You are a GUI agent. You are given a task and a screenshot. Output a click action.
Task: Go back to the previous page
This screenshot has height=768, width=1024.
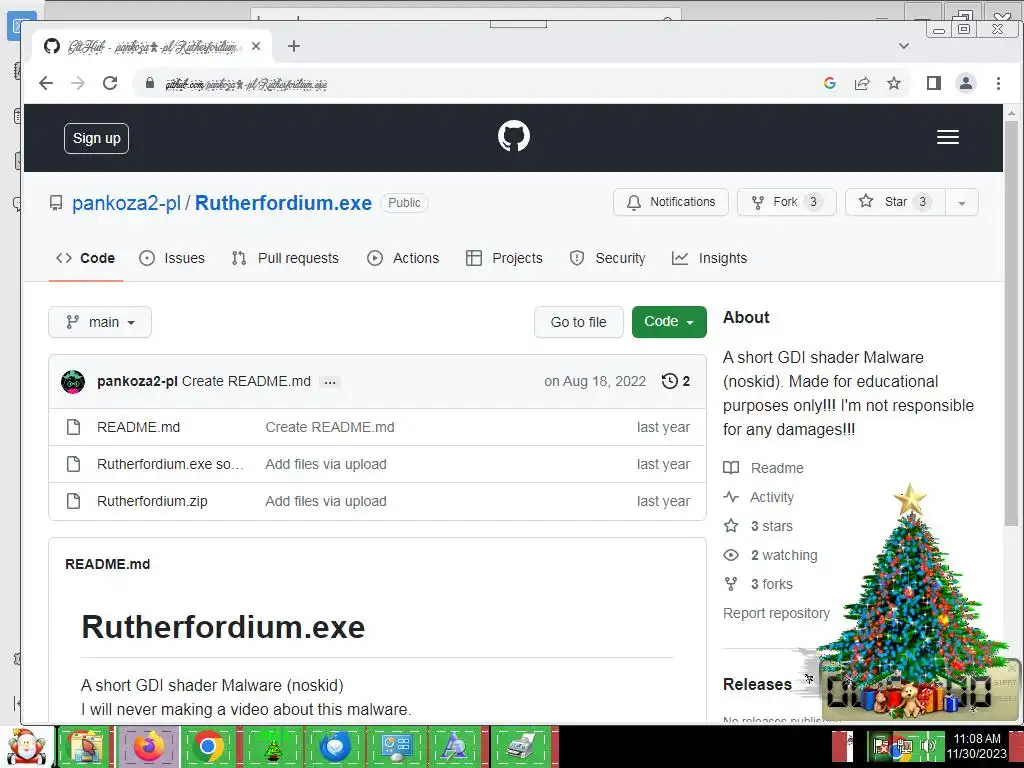46,83
